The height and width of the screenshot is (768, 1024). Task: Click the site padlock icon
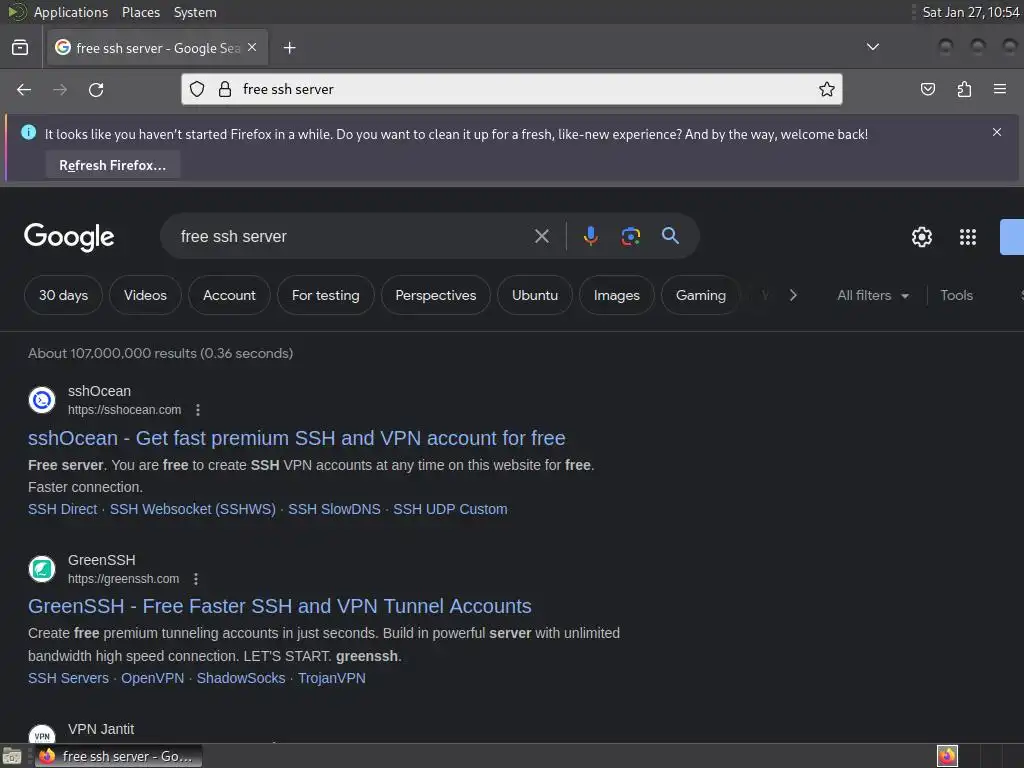tap(225, 89)
